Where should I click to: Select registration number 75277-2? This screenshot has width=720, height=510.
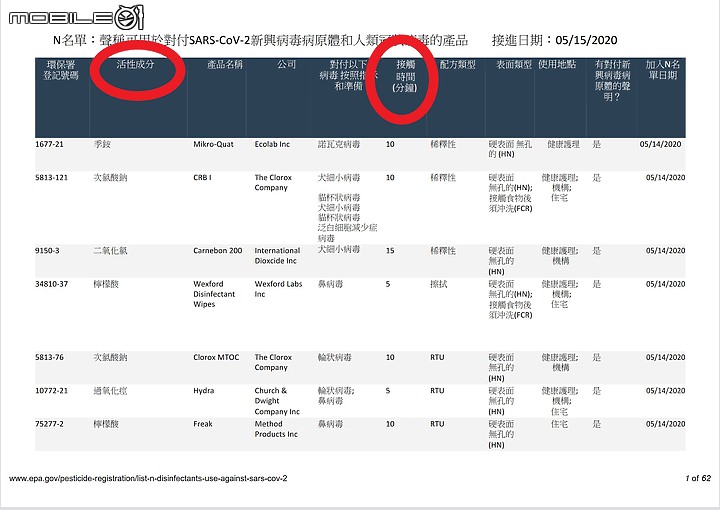[x=49, y=424]
